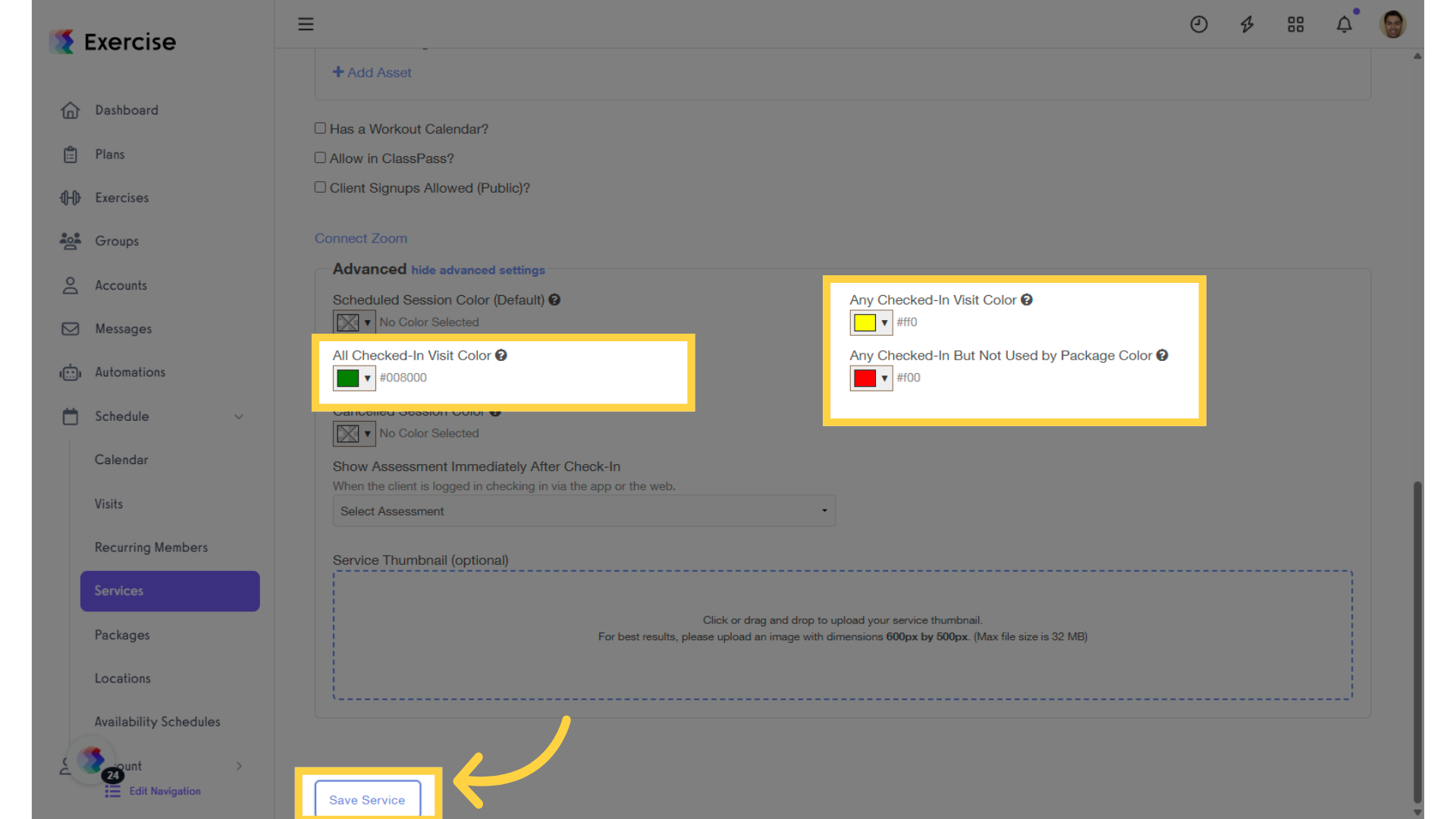Open Availability Schedules page
The height and width of the screenshot is (819, 1456).
(157, 721)
